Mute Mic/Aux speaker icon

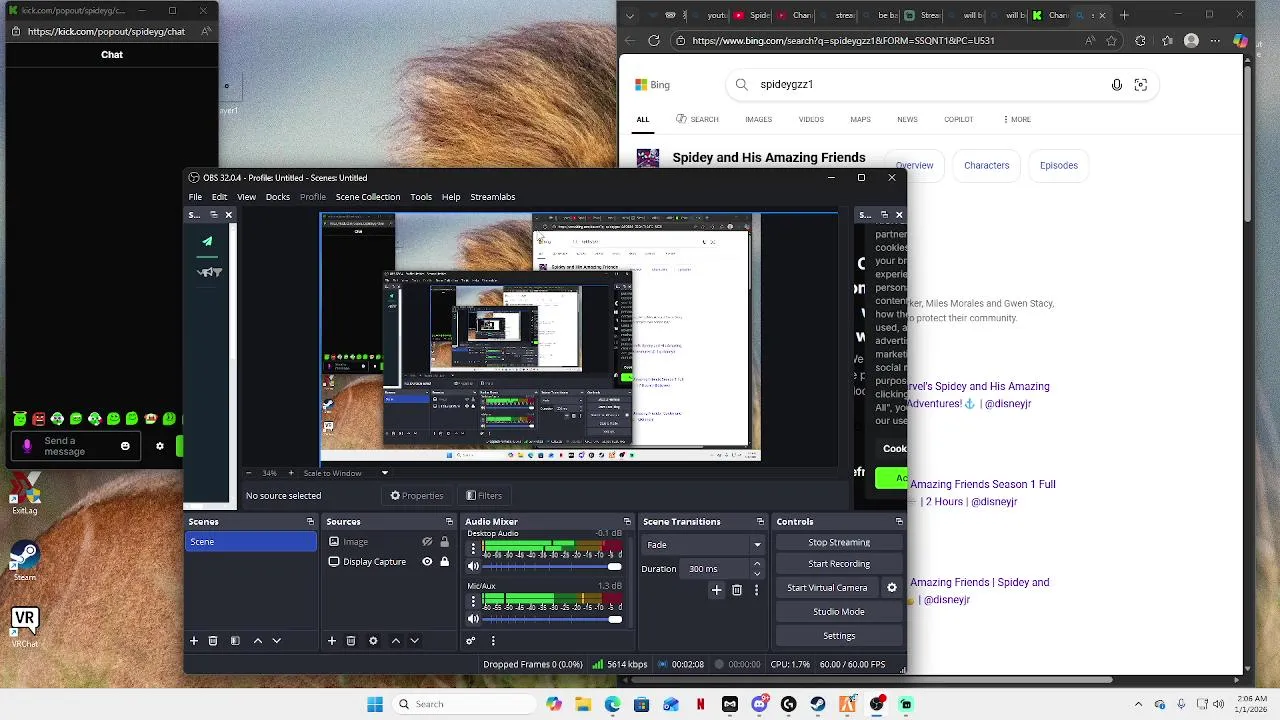474,620
